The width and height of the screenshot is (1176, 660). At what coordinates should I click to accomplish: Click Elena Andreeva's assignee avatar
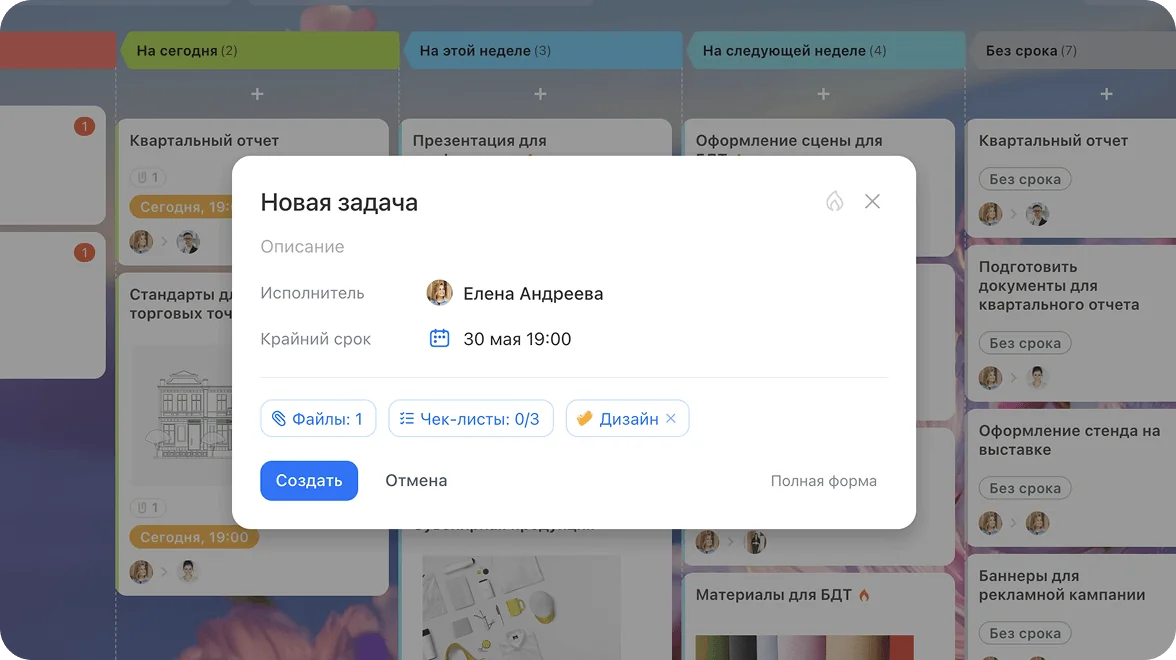[x=439, y=293]
